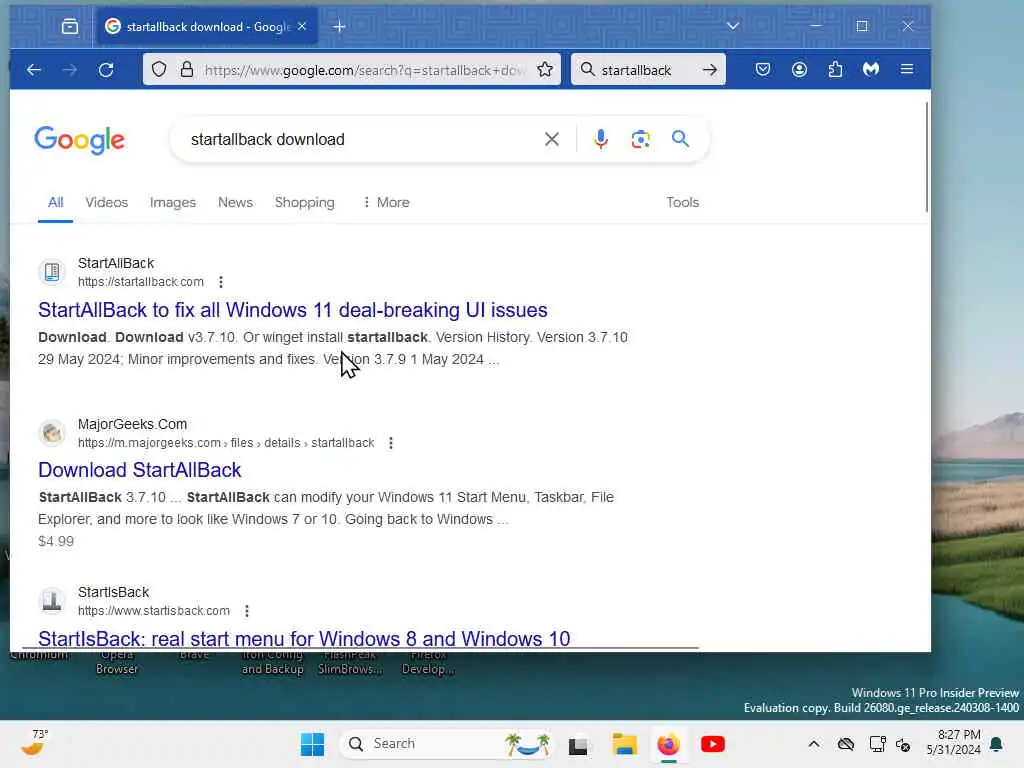Screen dimensions: 1024x768
Task: Clear the Google search query
Action: point(552,139)
